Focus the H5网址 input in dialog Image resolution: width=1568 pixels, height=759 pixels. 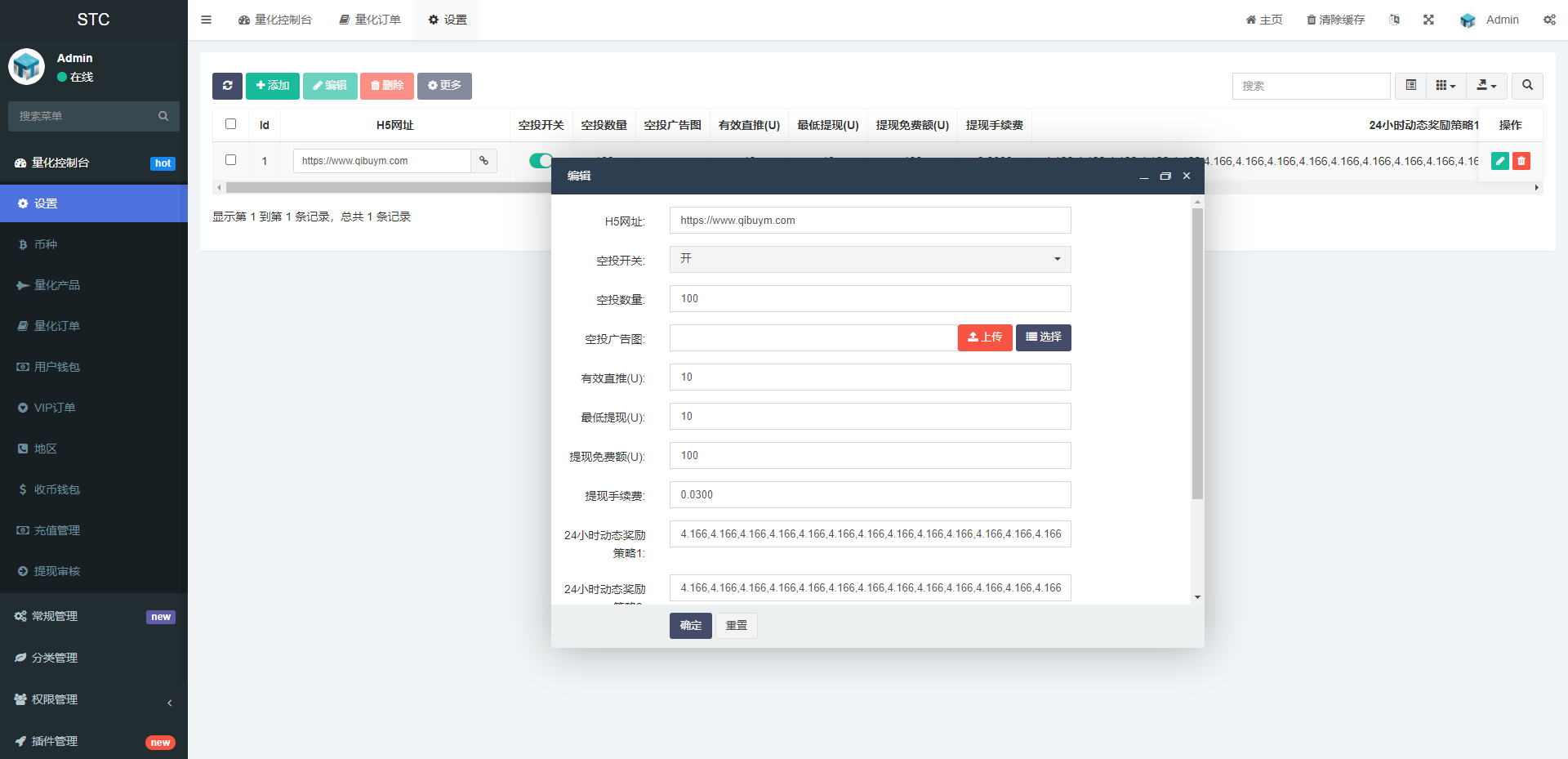point(870,221)
